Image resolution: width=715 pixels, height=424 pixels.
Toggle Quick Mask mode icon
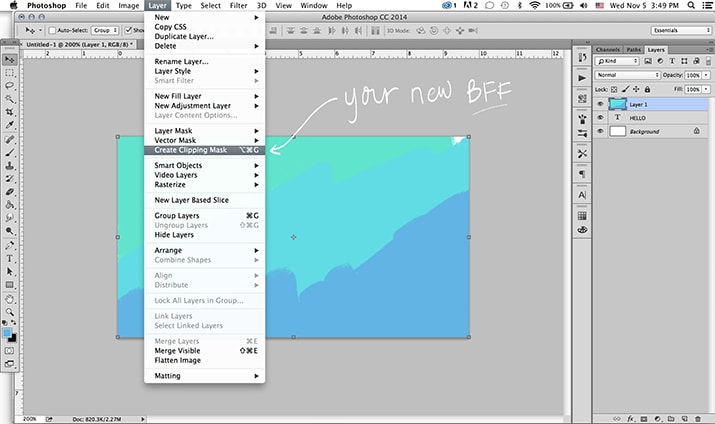point(10,351)
